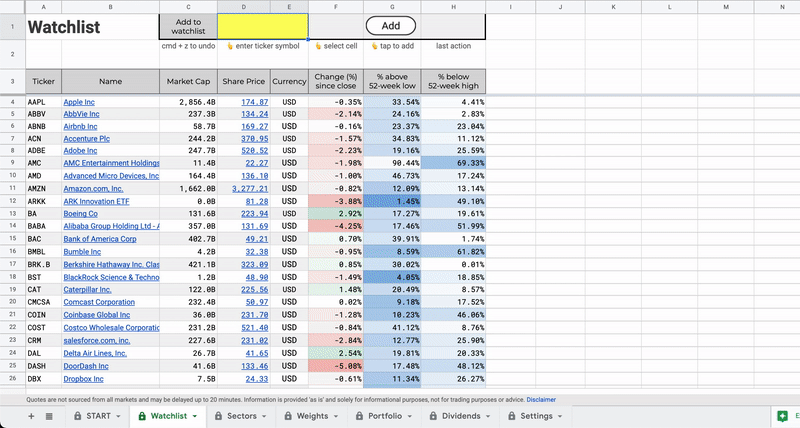The image size is (800, 428).
Task: Select the -5.08% change cell for DASH
Action: [x=336, y=366]
